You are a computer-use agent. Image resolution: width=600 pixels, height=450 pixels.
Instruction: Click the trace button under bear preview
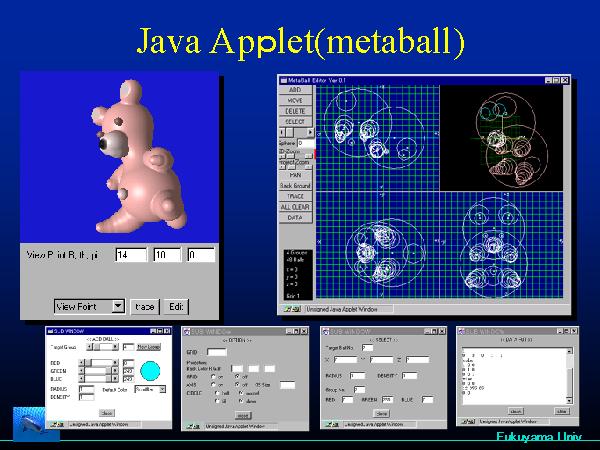pyautogui.click(x=145, y=306)
